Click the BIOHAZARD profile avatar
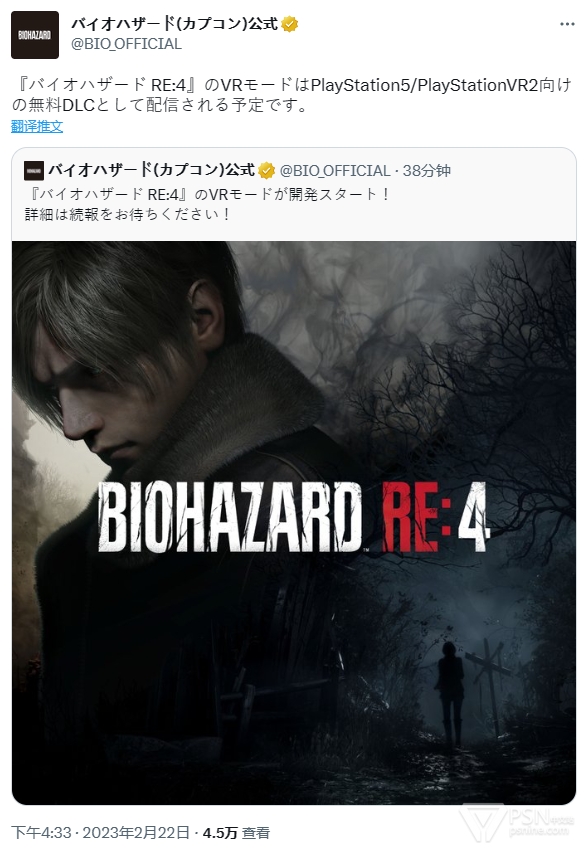Screen dimensions: 586x854 (35, 35)
